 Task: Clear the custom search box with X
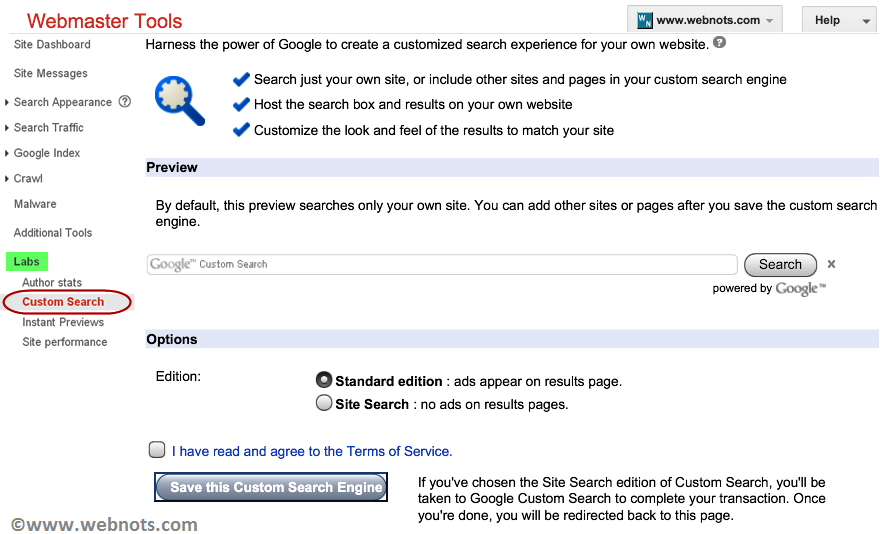tap(831, 264)
